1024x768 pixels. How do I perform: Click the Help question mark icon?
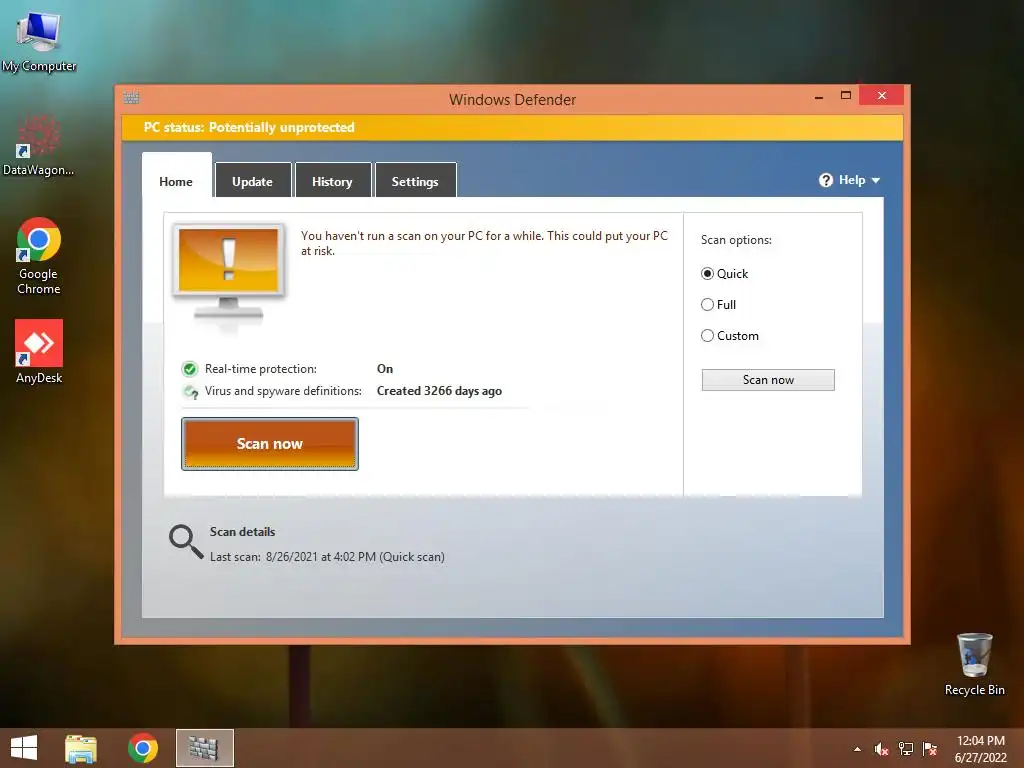[825, 180]
